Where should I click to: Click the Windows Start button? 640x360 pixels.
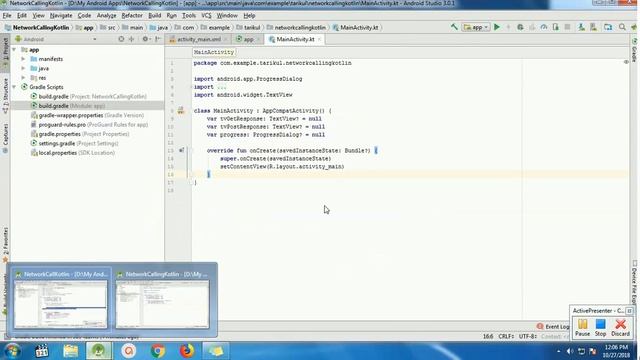[x=12, y=351]
